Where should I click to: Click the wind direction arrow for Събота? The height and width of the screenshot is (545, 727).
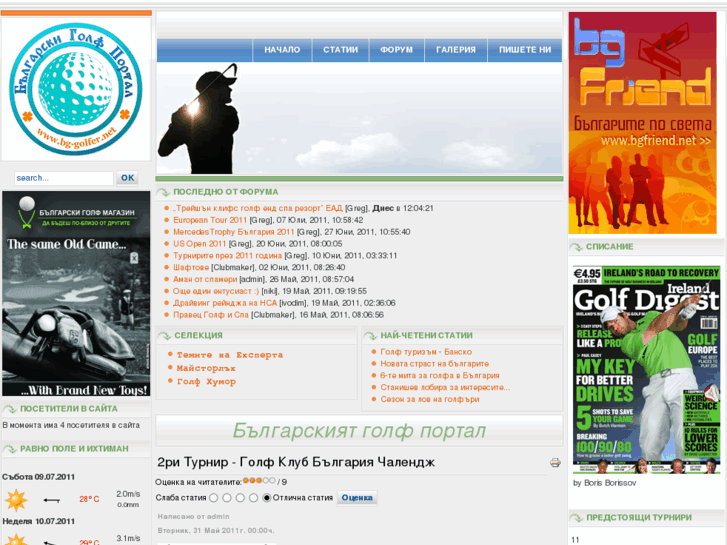coord(51,500)
